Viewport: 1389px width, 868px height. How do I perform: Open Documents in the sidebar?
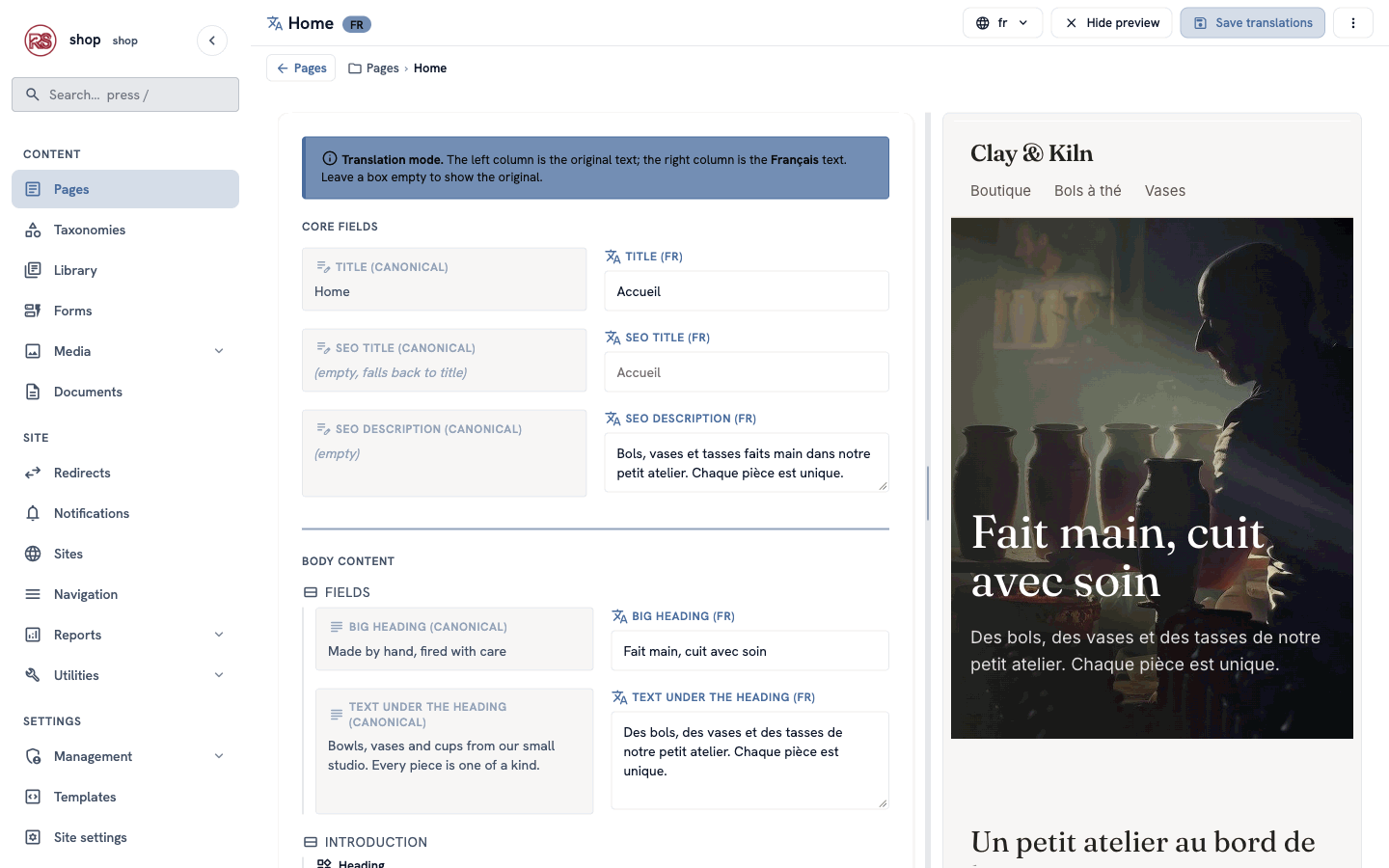(x=125, y=392)
